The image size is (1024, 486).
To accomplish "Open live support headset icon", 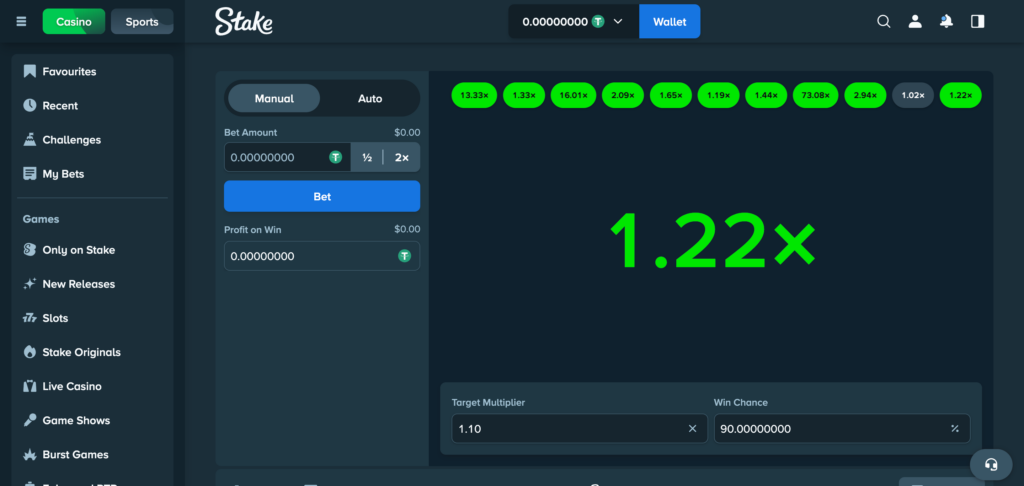I will pyautogui.click(x=991, y=464).
